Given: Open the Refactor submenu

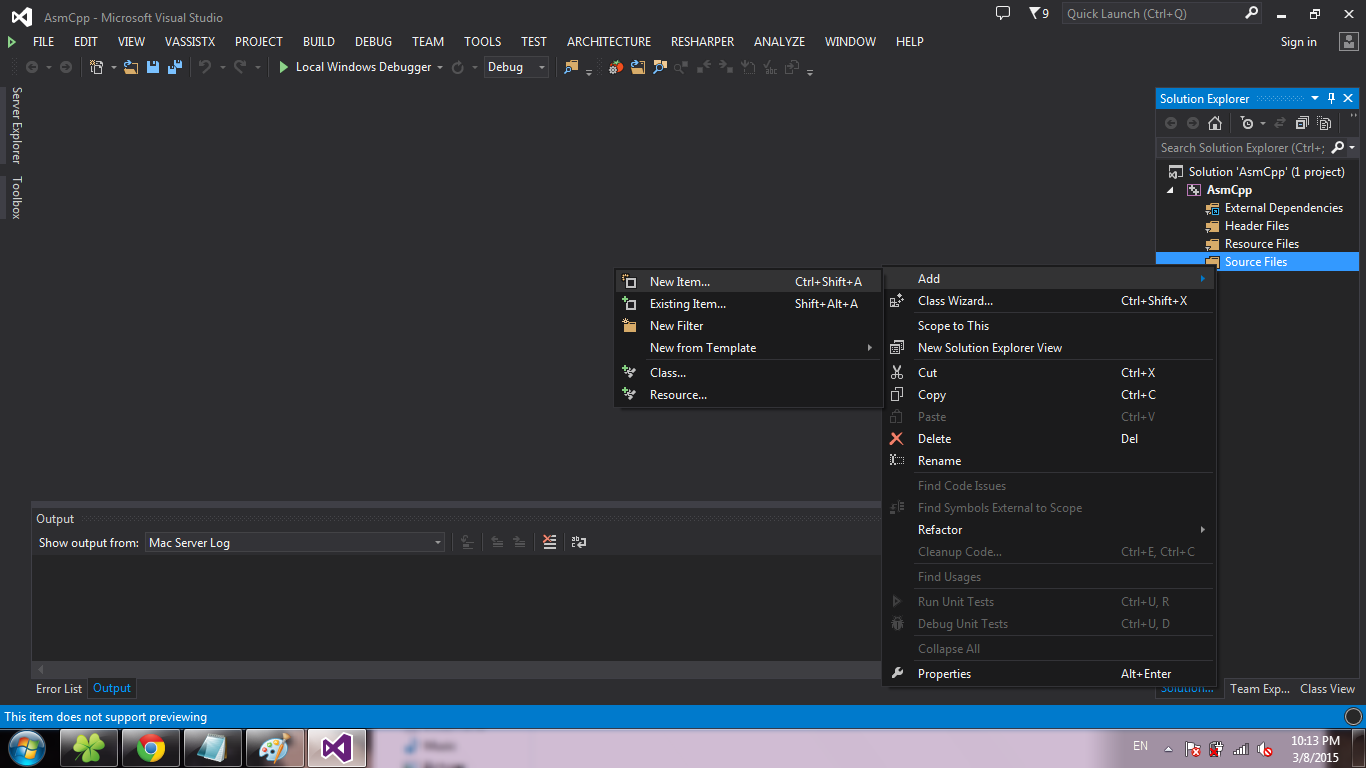Looking at the screenshot, I should pyautogui.click(x=1049, y=530).
